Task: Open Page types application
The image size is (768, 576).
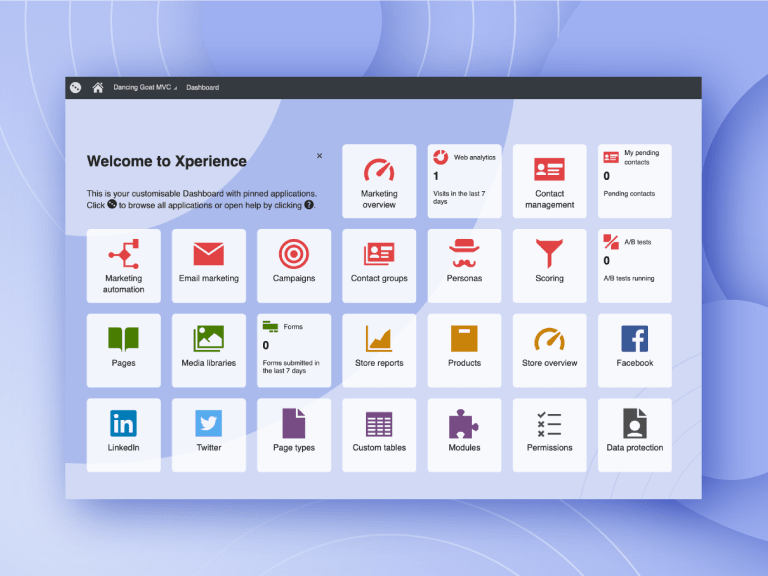Action: 294,435
